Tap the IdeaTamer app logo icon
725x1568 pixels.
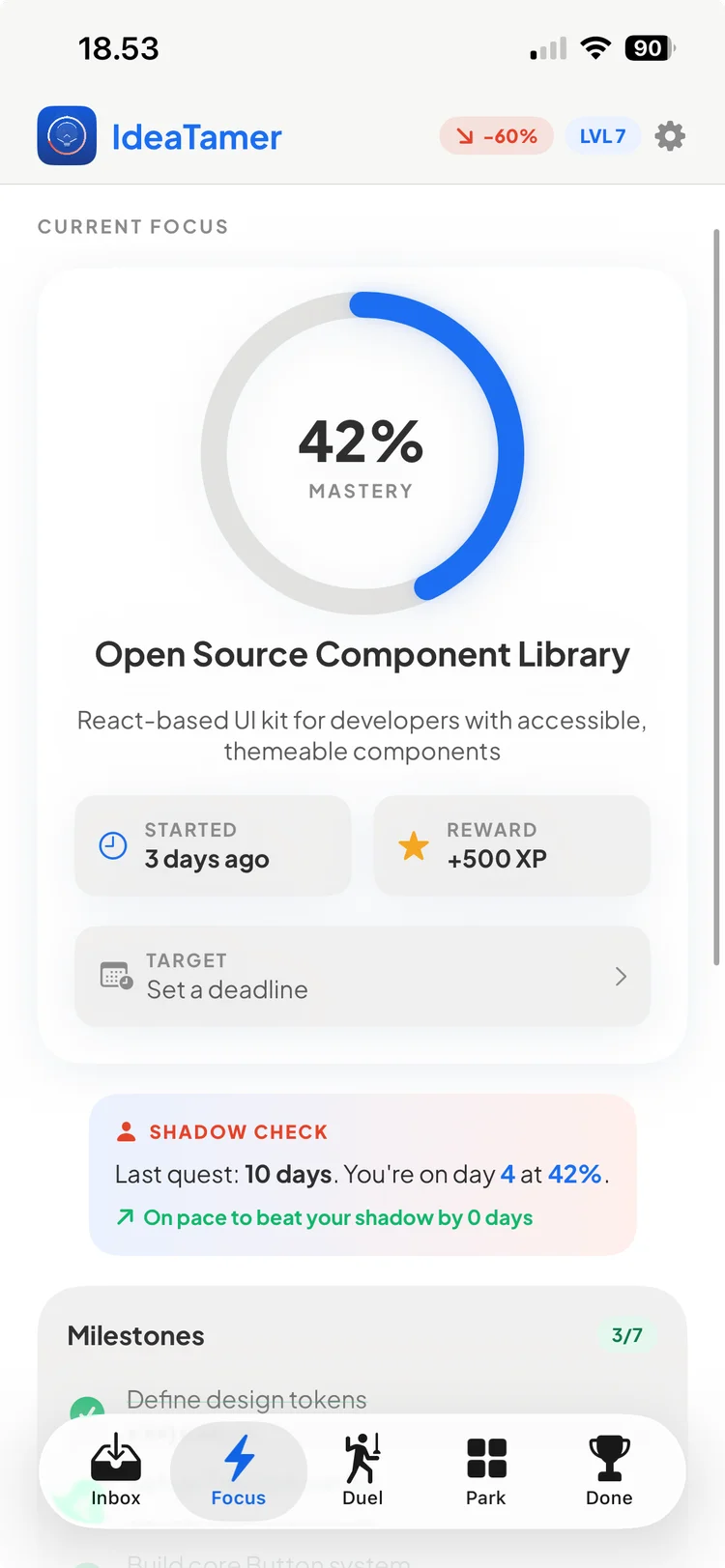pyautogui.click(x=67, y=136)
